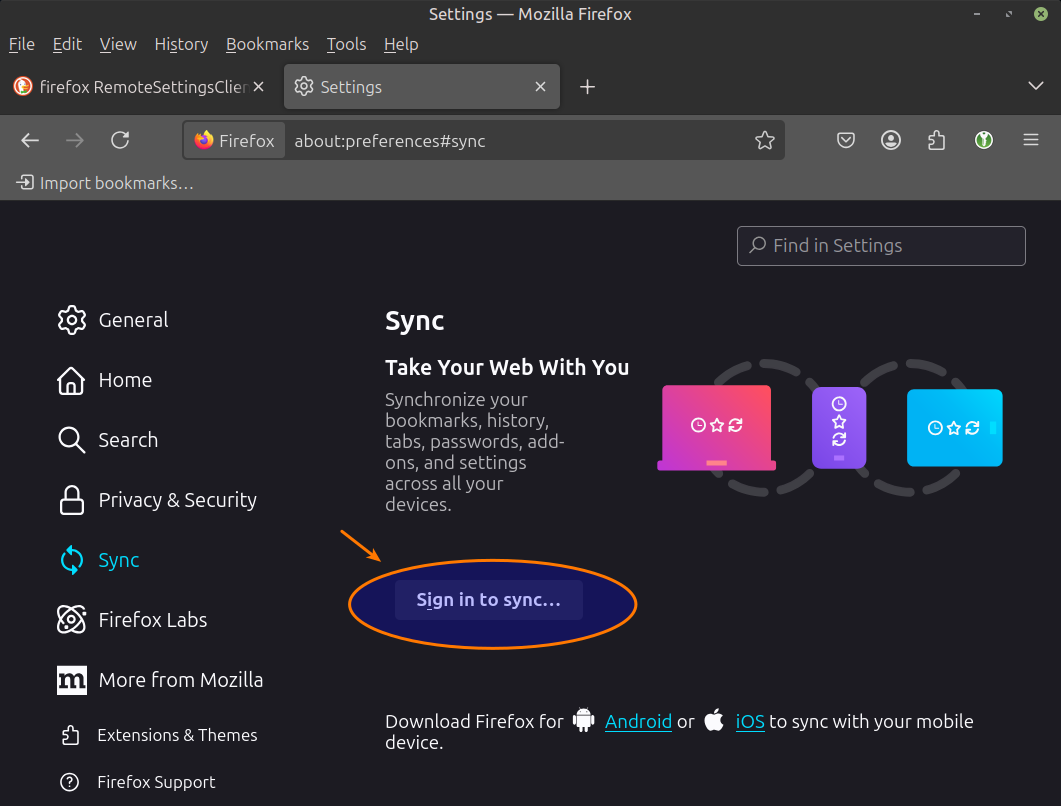Close the Settings tab

click(540, 87)
